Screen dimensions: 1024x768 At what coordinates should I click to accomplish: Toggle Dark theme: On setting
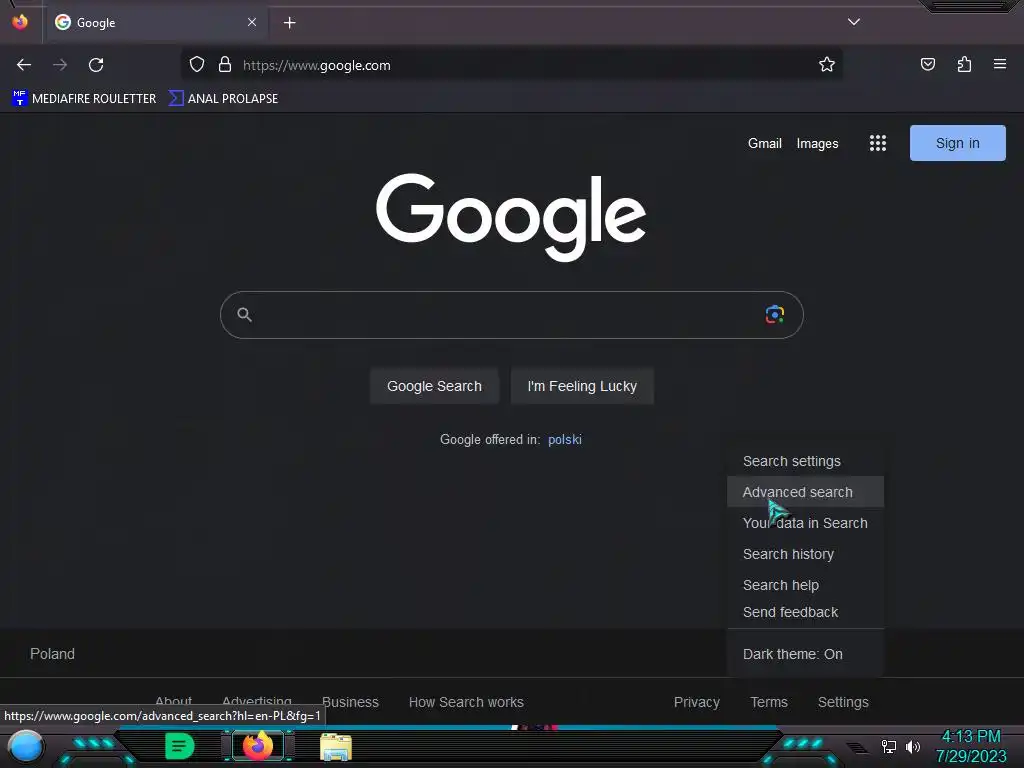click(805, 654)
